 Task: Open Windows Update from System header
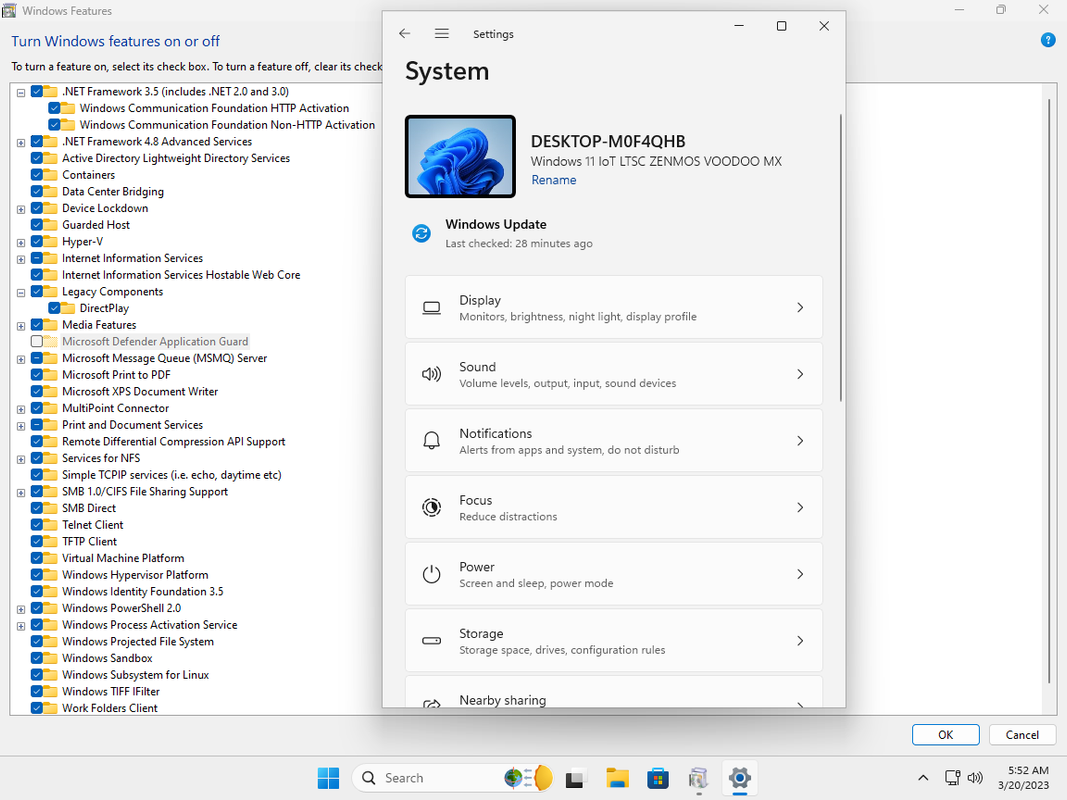tap(504, 233)
